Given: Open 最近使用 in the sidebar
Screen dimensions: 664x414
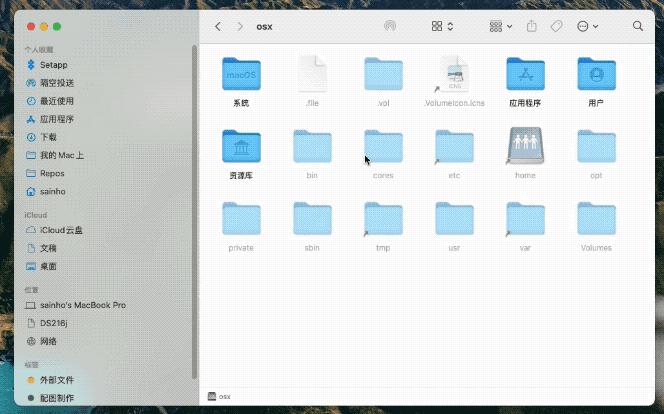Looking at the screenshot, I should (x=57, y=101).
